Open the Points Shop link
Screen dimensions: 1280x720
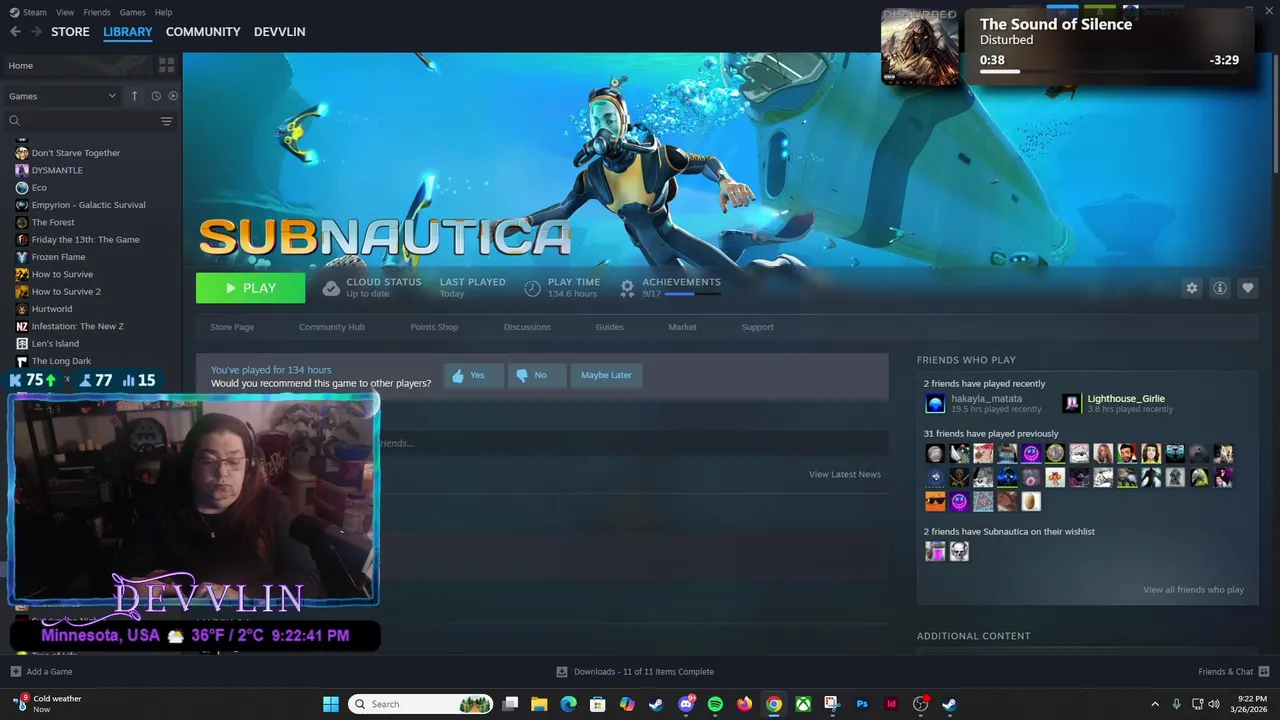434,327
